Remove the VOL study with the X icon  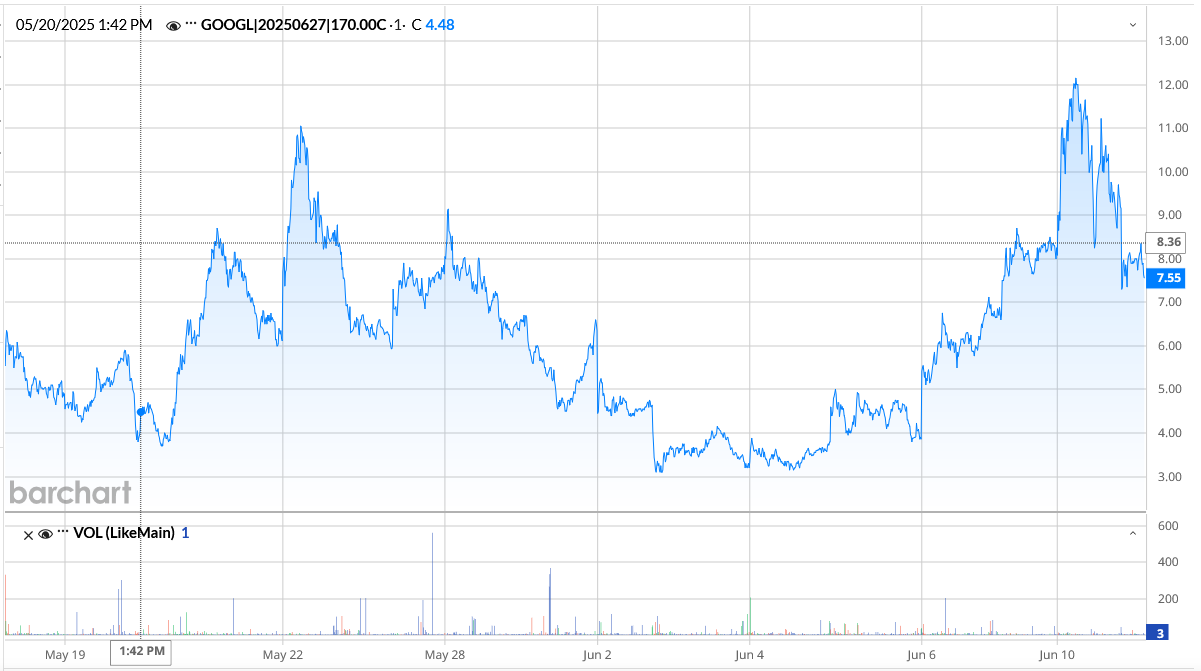(28, 532)
